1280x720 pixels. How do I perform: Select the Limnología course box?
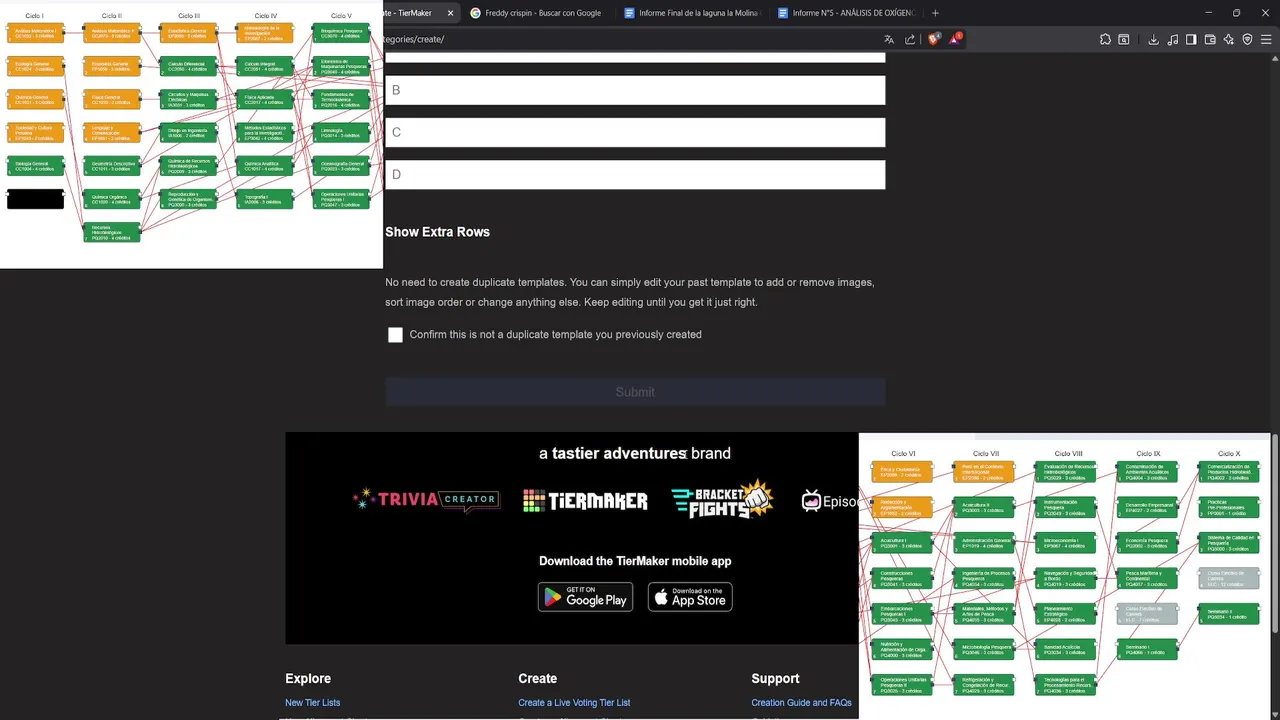click(x=341, y=132)
